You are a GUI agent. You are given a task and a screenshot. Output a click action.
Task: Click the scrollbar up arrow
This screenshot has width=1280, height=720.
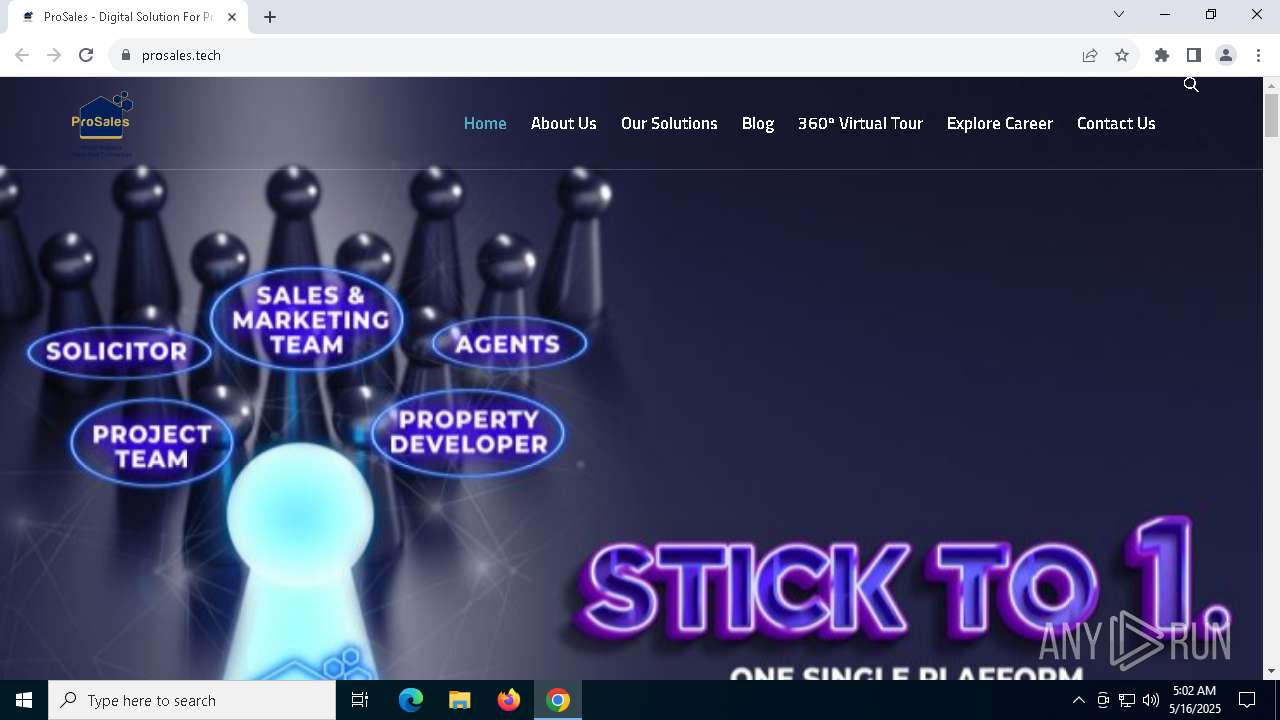(x=1271, y=85)
